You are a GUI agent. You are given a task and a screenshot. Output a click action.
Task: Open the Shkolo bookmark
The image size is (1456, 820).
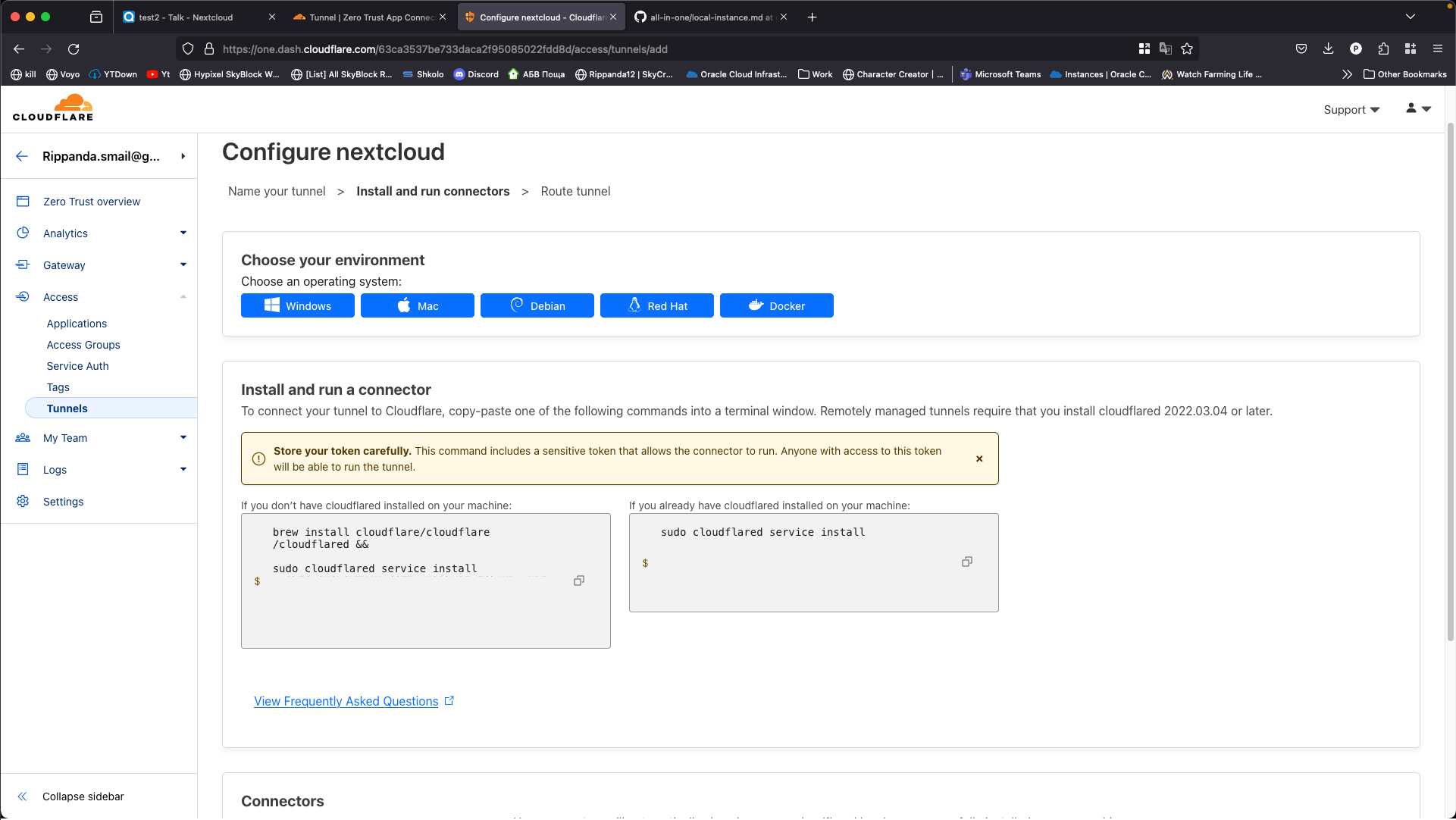(423, 74)
